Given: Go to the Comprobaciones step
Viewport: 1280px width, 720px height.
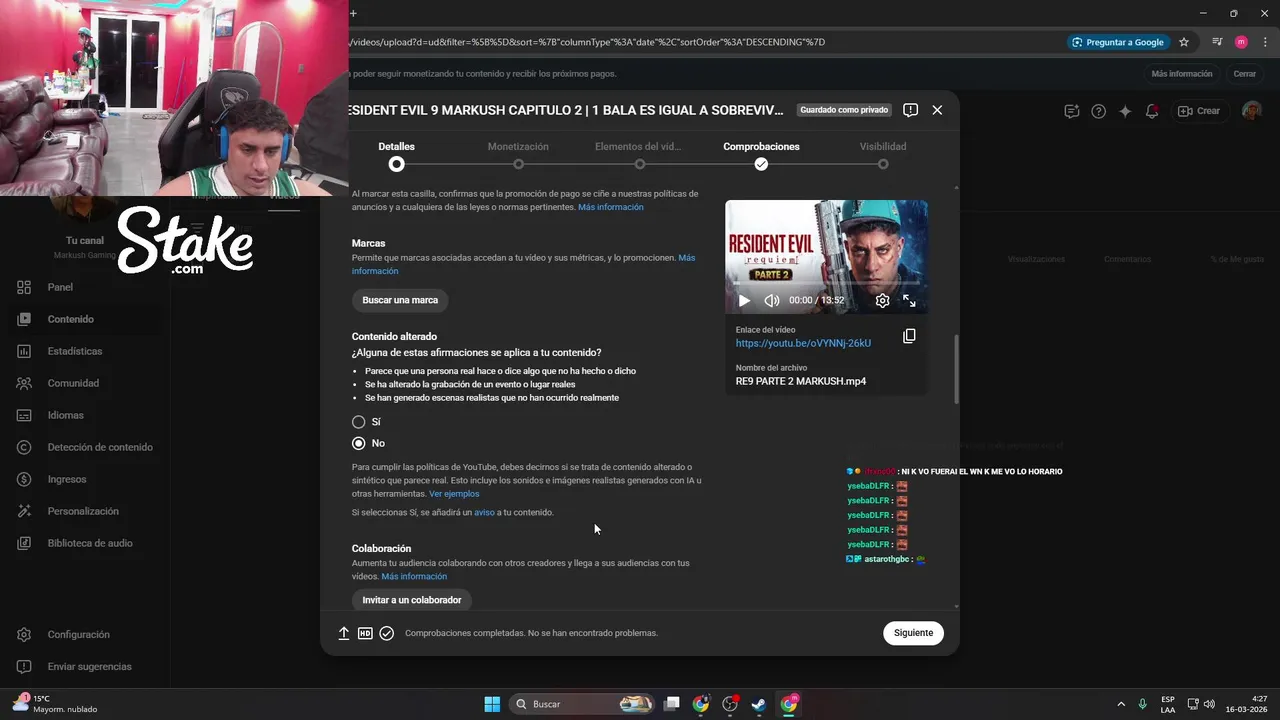Looking at the screenshot, I should pyautogui.click(x=761, y=154).
